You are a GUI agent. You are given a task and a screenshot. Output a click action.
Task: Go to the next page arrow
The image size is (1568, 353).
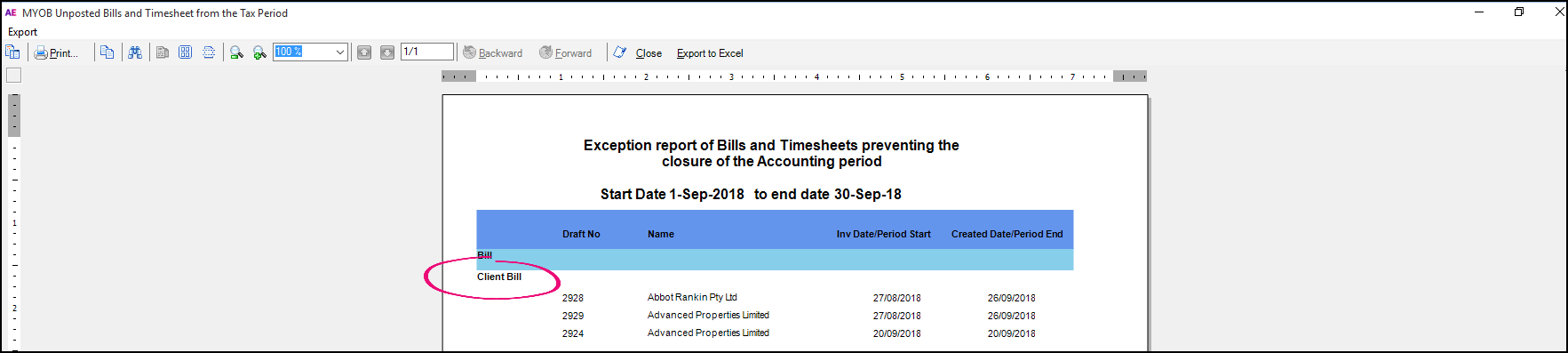387,52
